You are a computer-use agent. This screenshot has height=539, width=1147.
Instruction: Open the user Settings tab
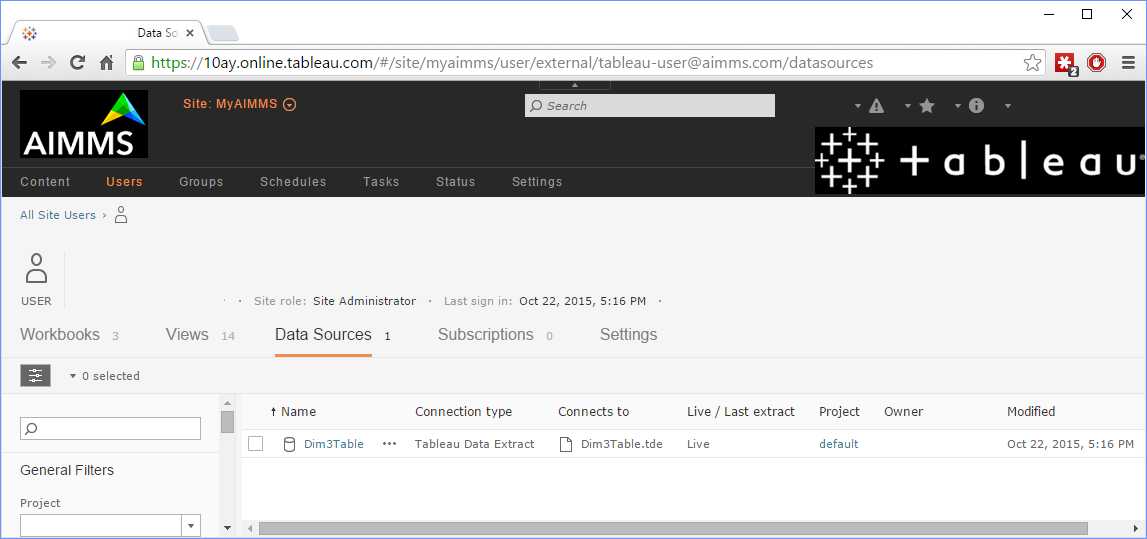click(628, 335)
